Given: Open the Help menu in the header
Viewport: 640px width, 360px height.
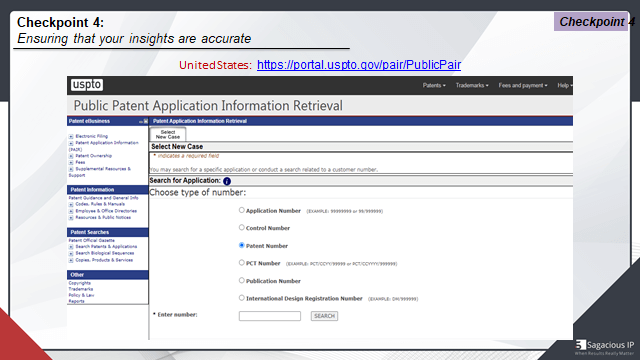Looking at the screenshot, I should click(x=565, y=85).
